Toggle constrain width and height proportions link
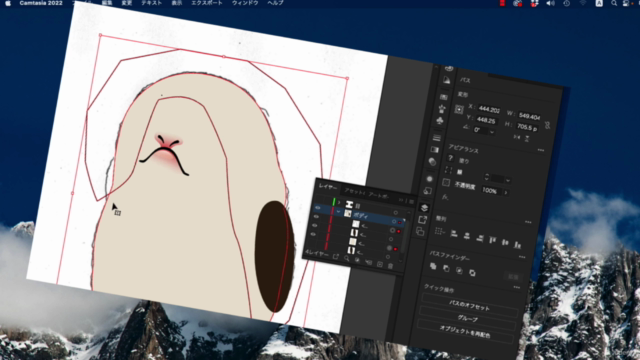Screen dimensions: 640x360 click(x=547, y=125)
